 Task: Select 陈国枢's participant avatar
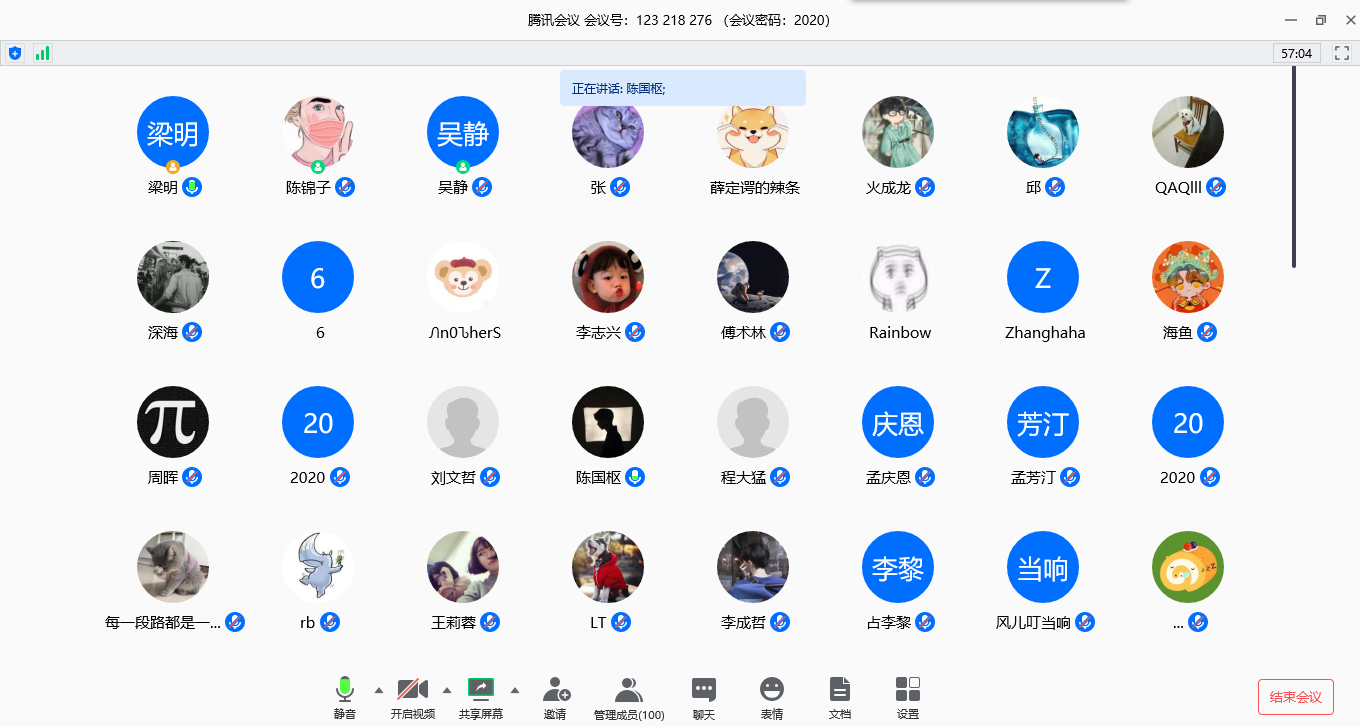pyautogui.click(x=608, y=422)
